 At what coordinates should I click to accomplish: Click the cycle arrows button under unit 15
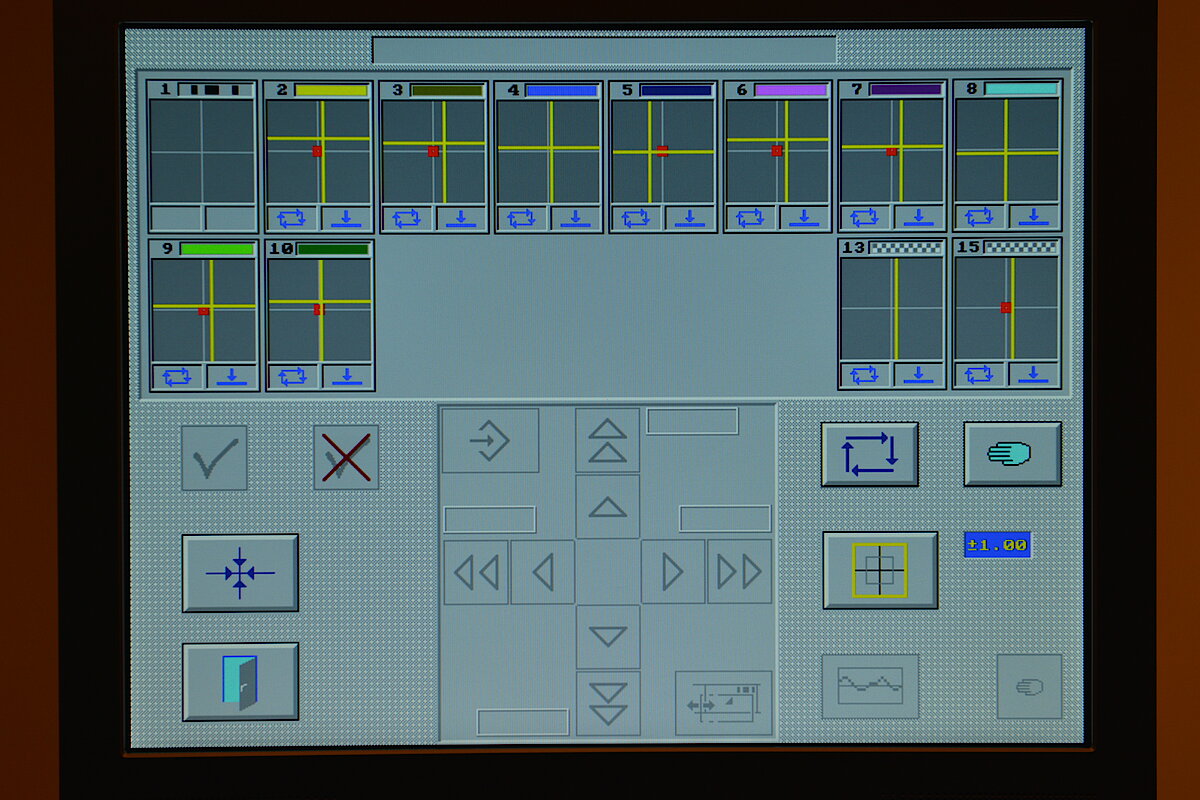point(980,375)
